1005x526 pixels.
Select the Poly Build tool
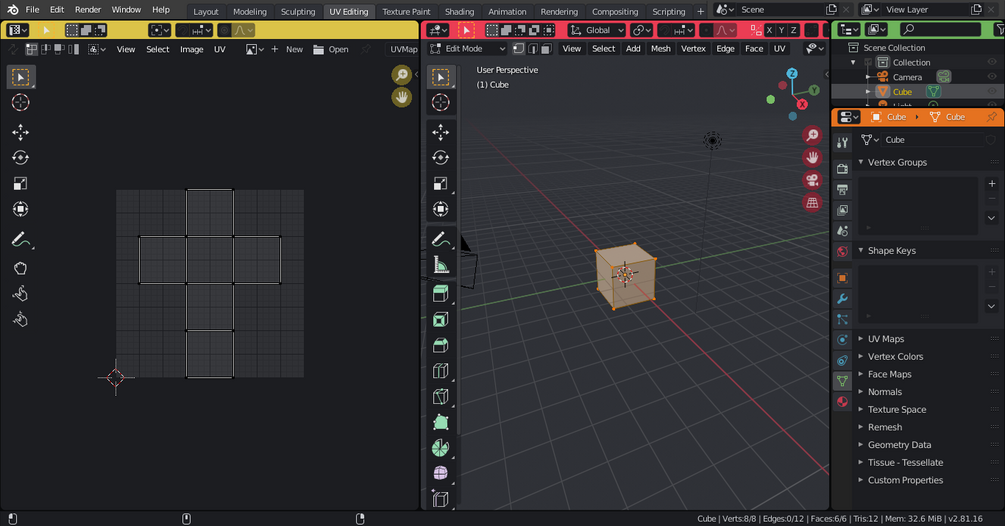440,422
